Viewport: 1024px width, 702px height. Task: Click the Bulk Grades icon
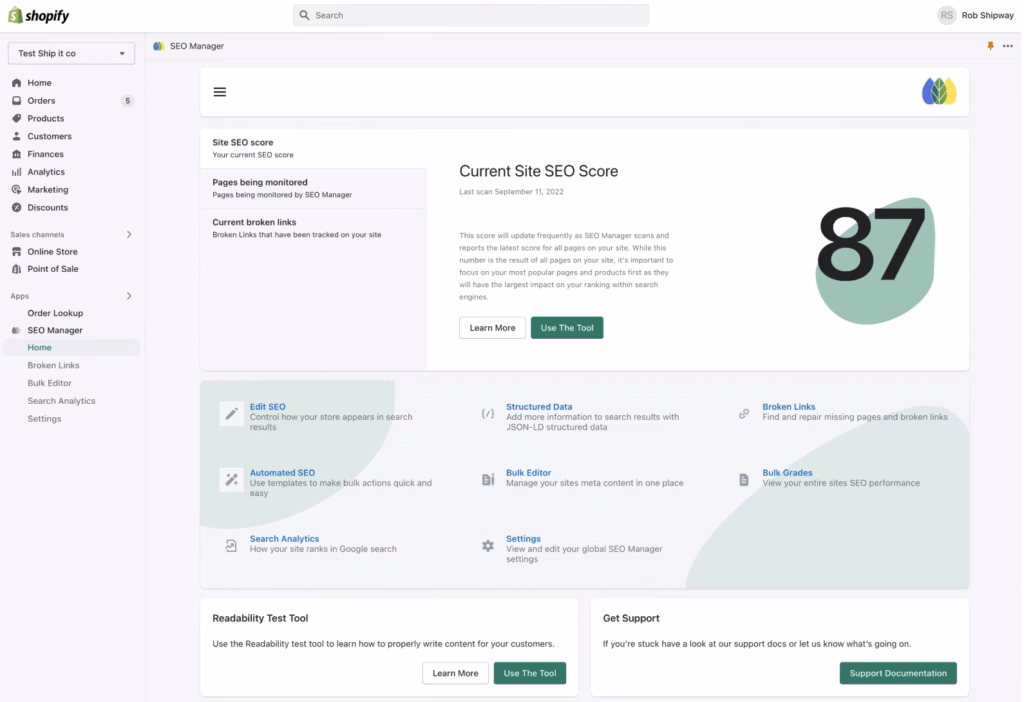(744, 478)
